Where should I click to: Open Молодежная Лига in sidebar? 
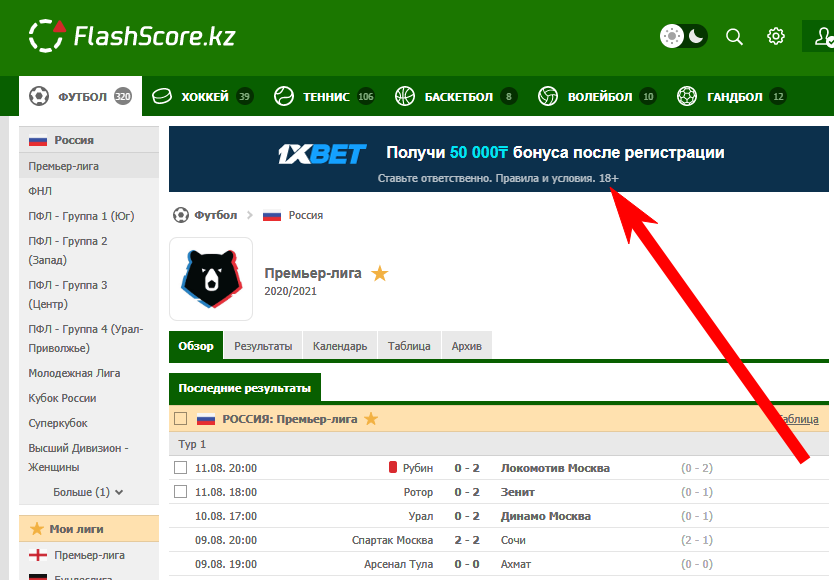74,373
